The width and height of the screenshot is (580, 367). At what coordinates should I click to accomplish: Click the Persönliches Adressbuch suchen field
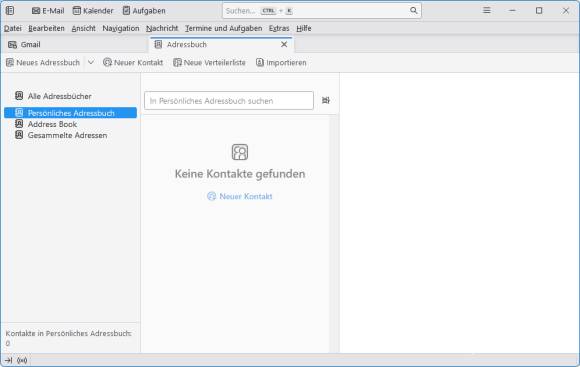click(229, 101)
